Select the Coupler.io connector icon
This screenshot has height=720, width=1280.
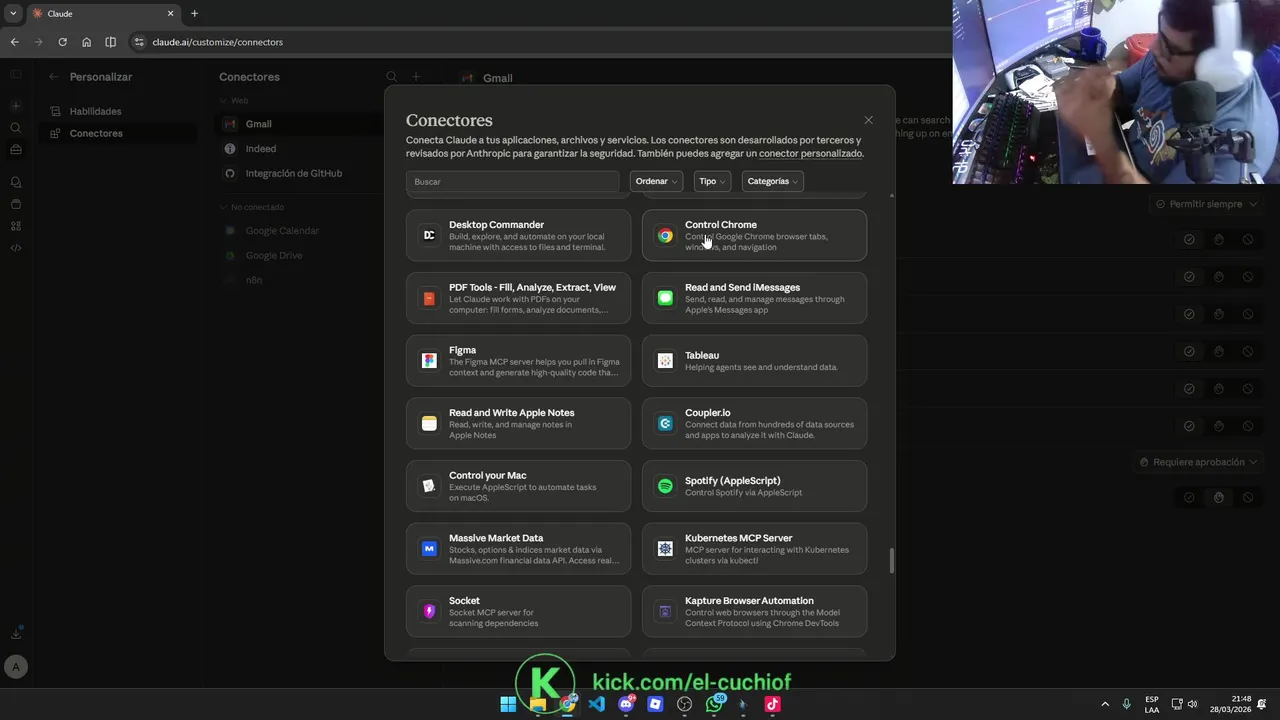665,423
